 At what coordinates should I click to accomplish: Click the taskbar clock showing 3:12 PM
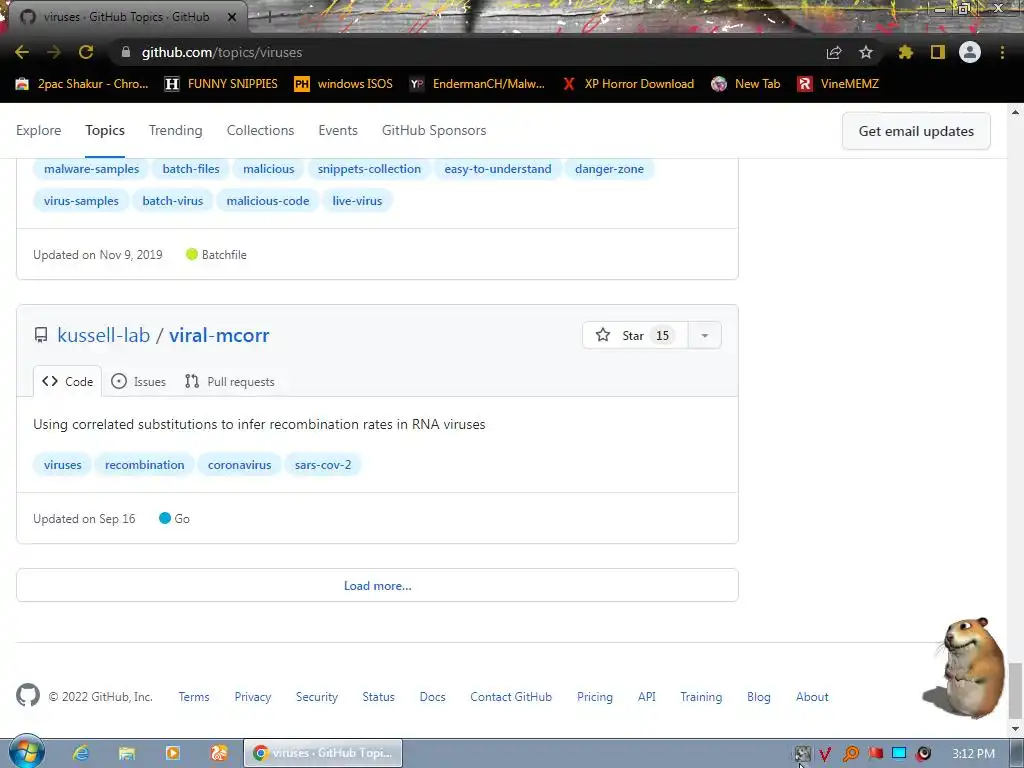[973, 754]
